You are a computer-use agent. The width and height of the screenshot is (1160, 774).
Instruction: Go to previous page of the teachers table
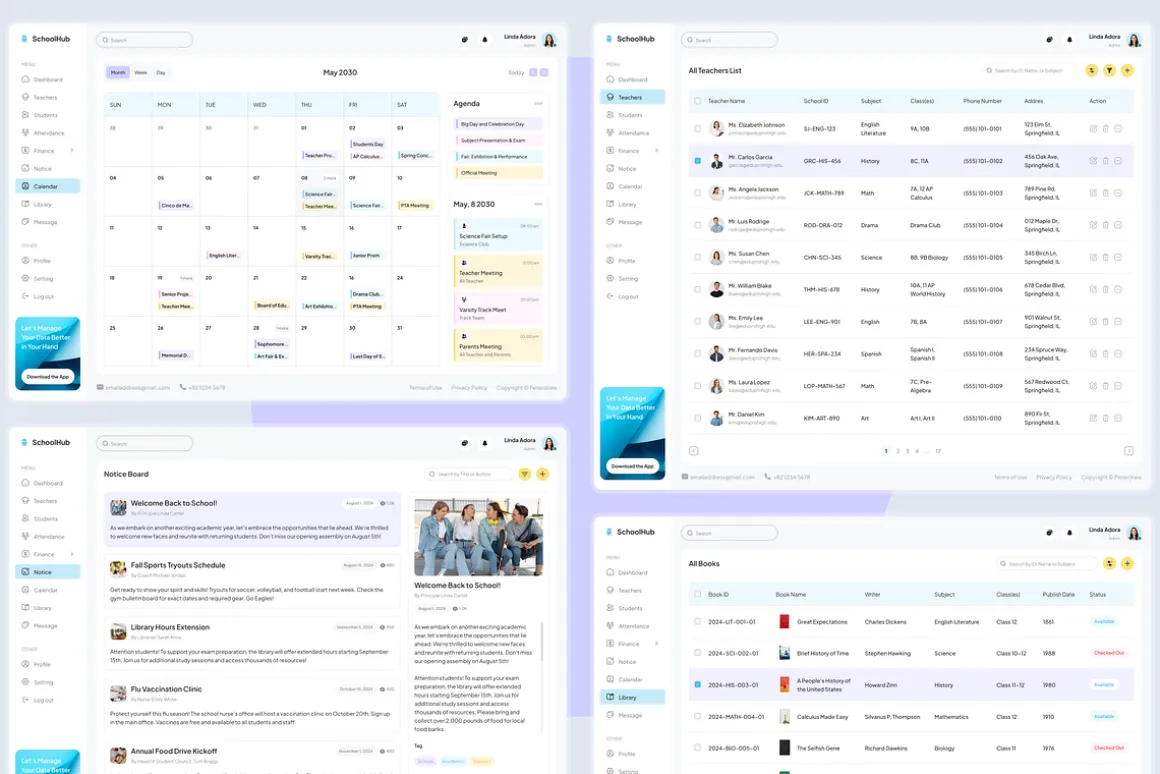[x=693, y=451]
